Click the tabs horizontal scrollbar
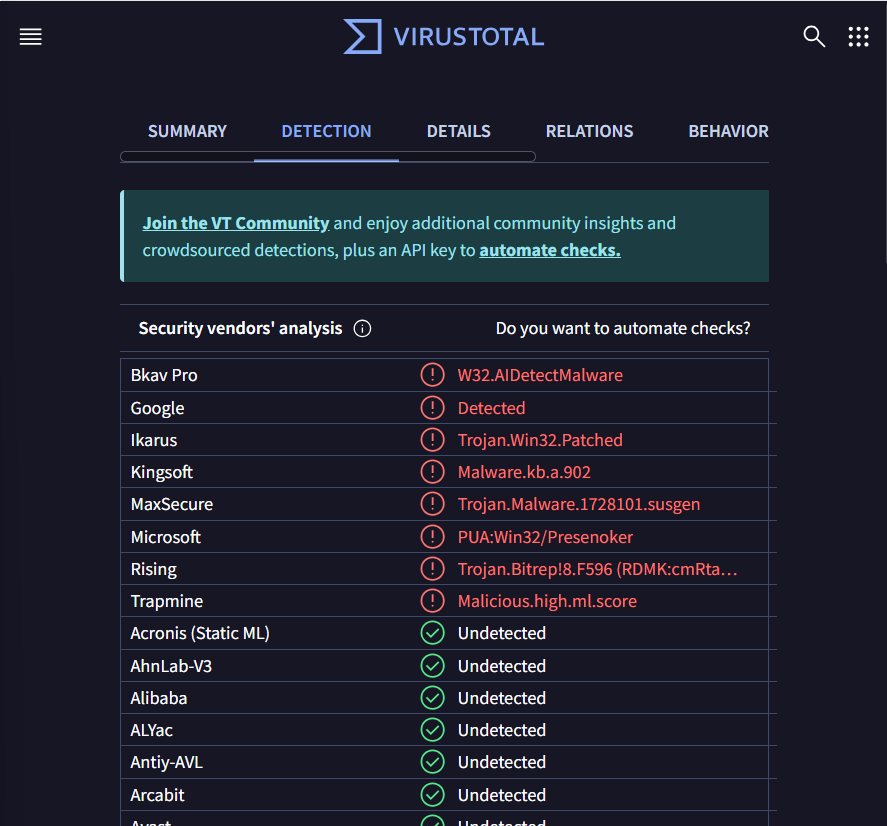 (328, 156)
